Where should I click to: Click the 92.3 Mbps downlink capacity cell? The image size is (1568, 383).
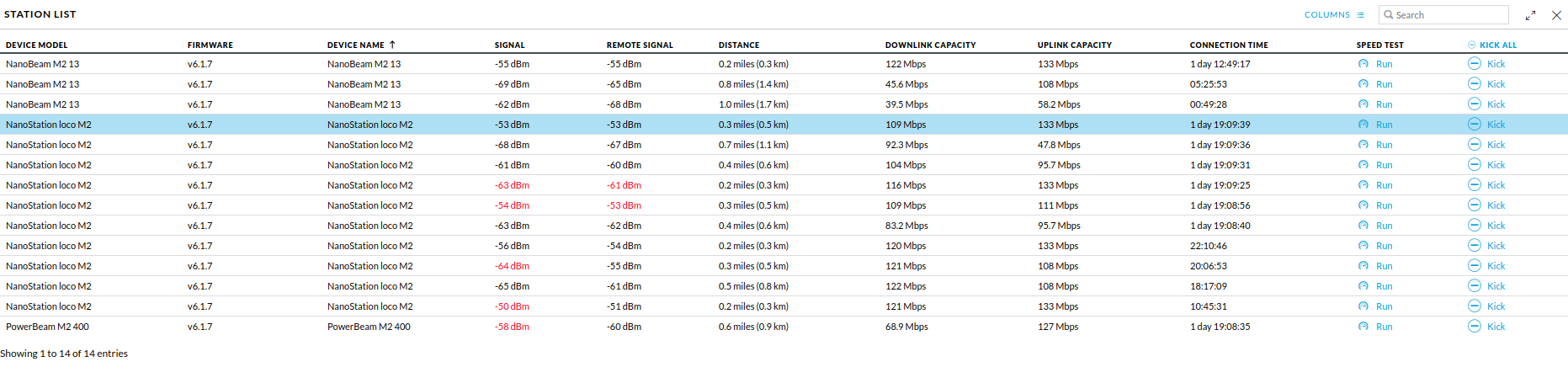tap(906, 145)
